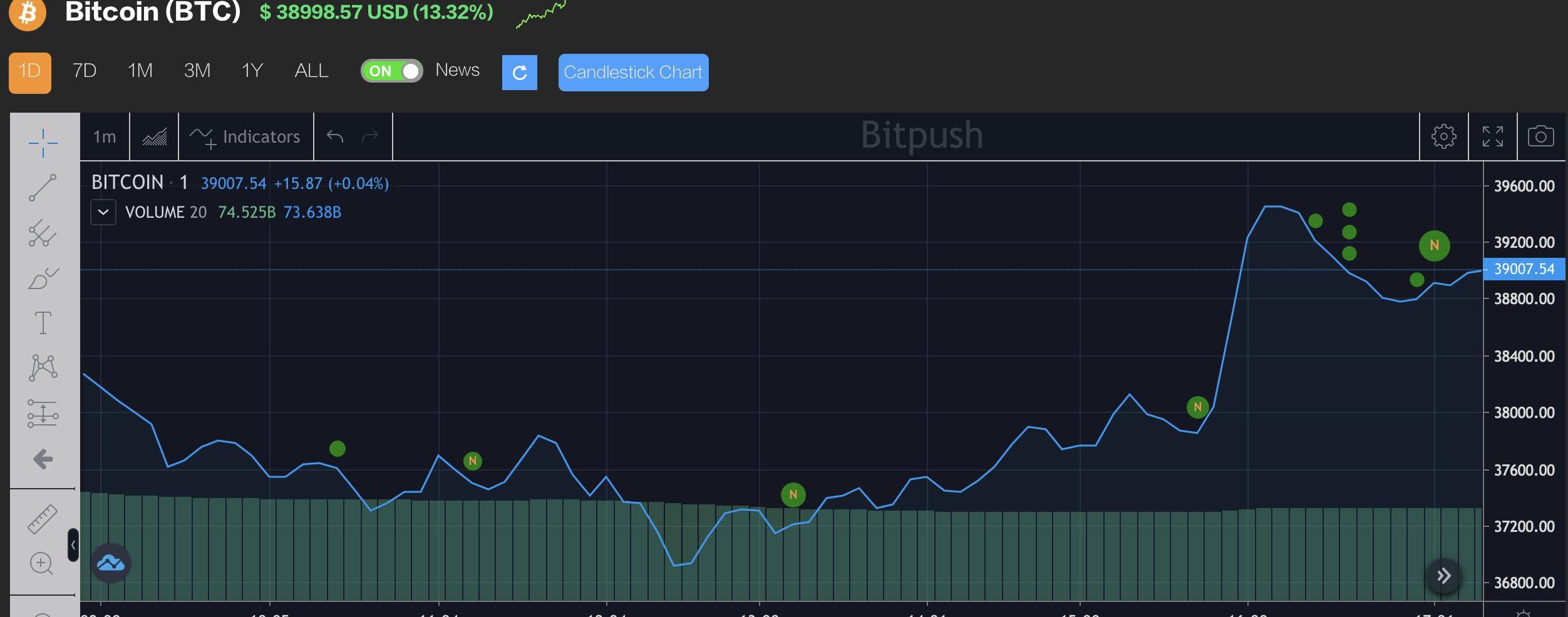Open the Indicators menu
Screen dimensions: 1568x617
(245, 136)
